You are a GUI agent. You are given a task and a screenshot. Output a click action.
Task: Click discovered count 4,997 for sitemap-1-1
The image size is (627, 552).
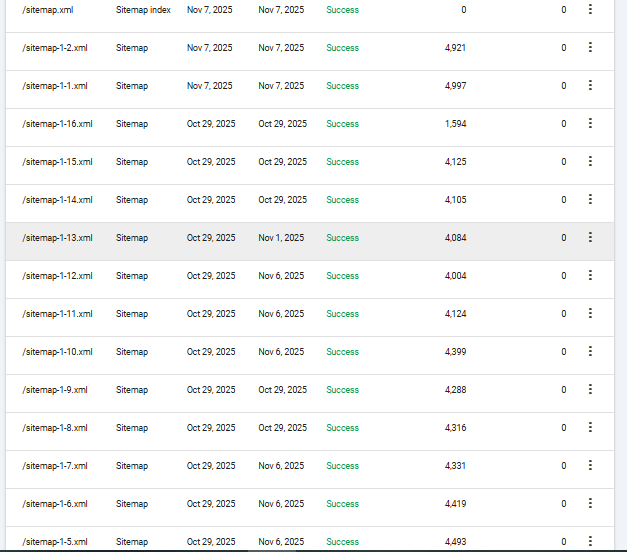click(x=455, y=86)
